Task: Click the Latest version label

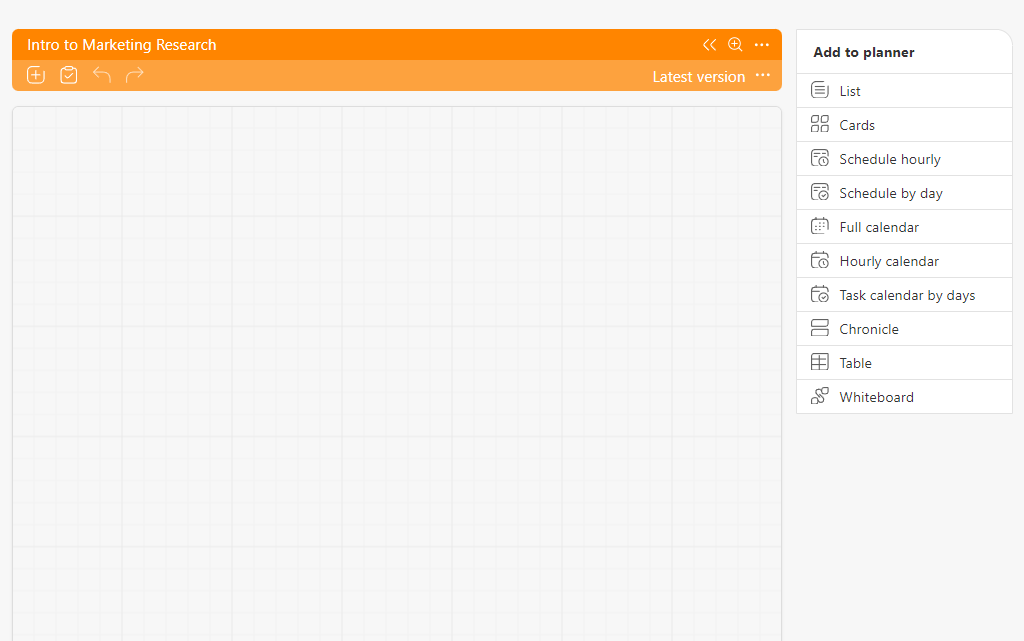Action: 699,76
